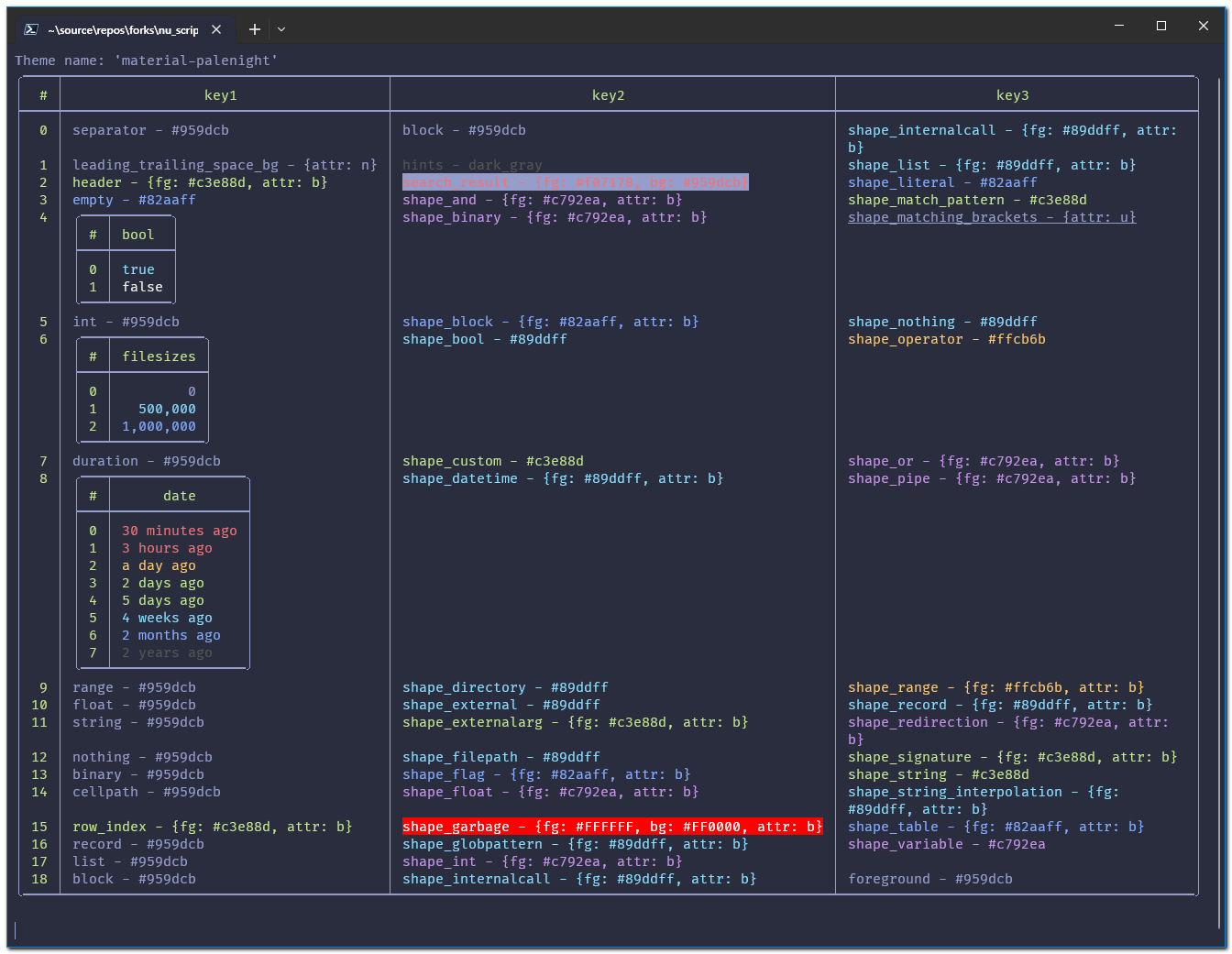Click underlined 'shape_matching_brackets' text
1232x954 pixels.
coord(992,217)
